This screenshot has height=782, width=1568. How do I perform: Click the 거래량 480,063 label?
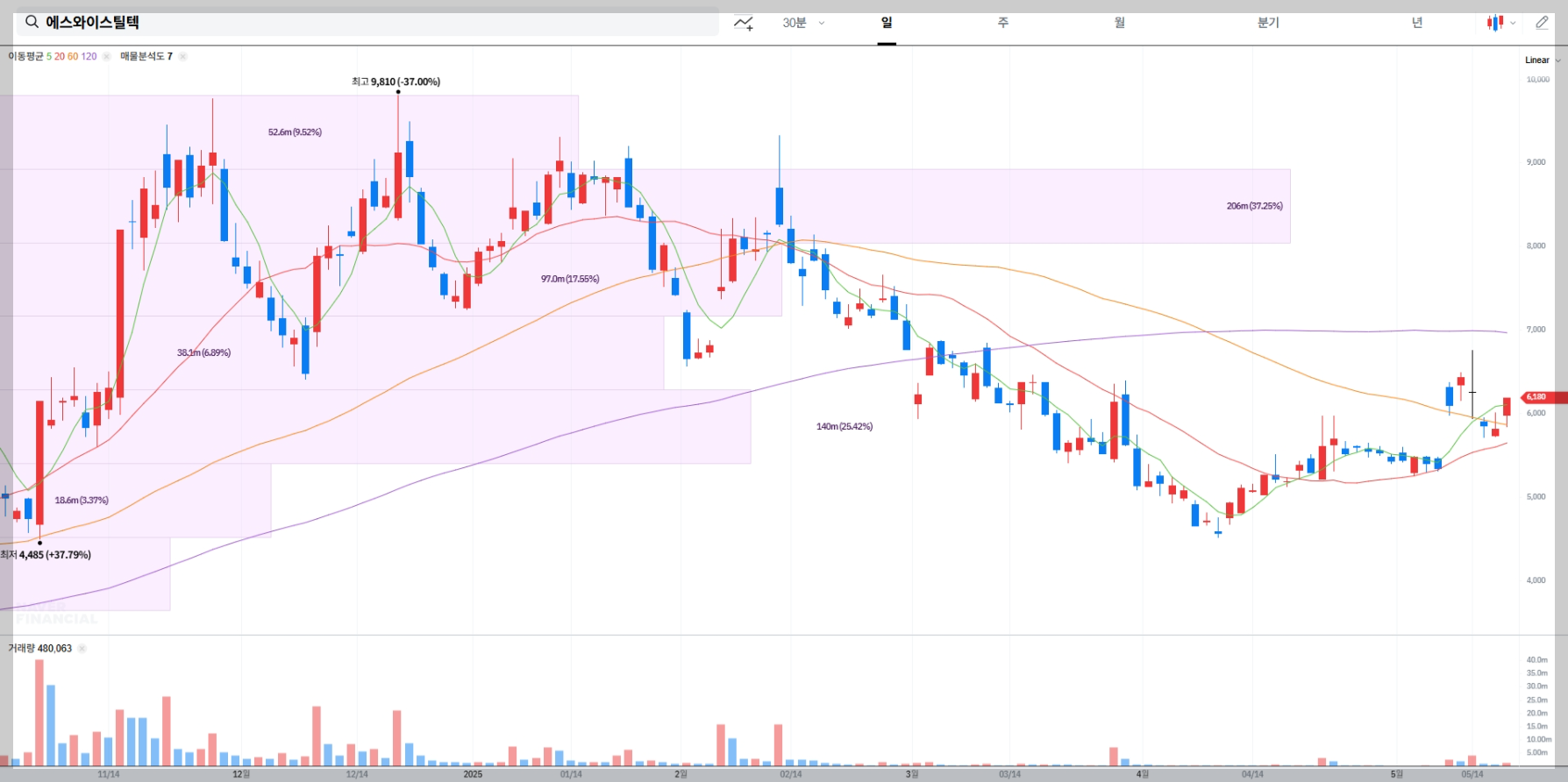(39, 649)
